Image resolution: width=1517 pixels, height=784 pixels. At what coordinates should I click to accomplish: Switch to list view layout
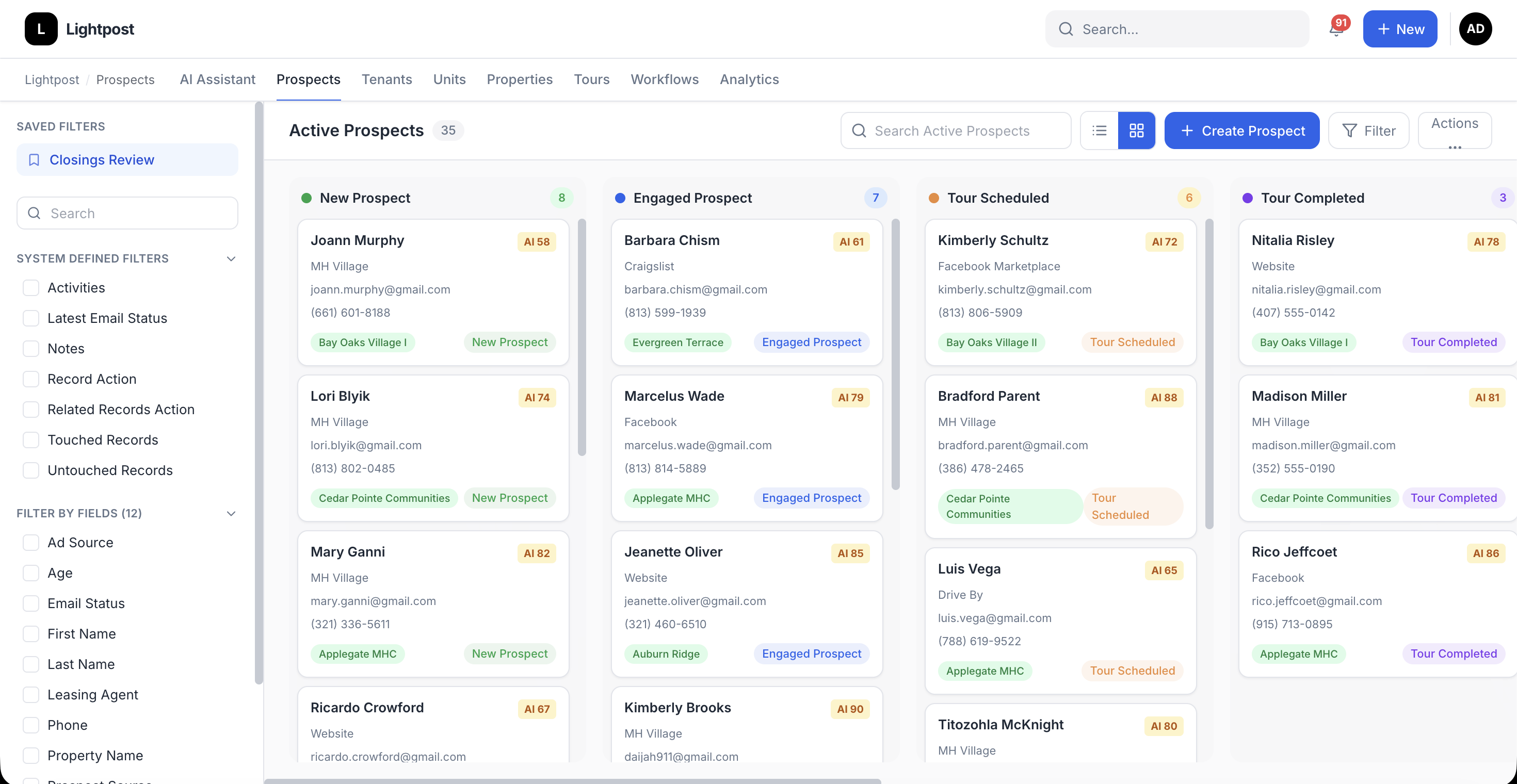point(1100,130)
